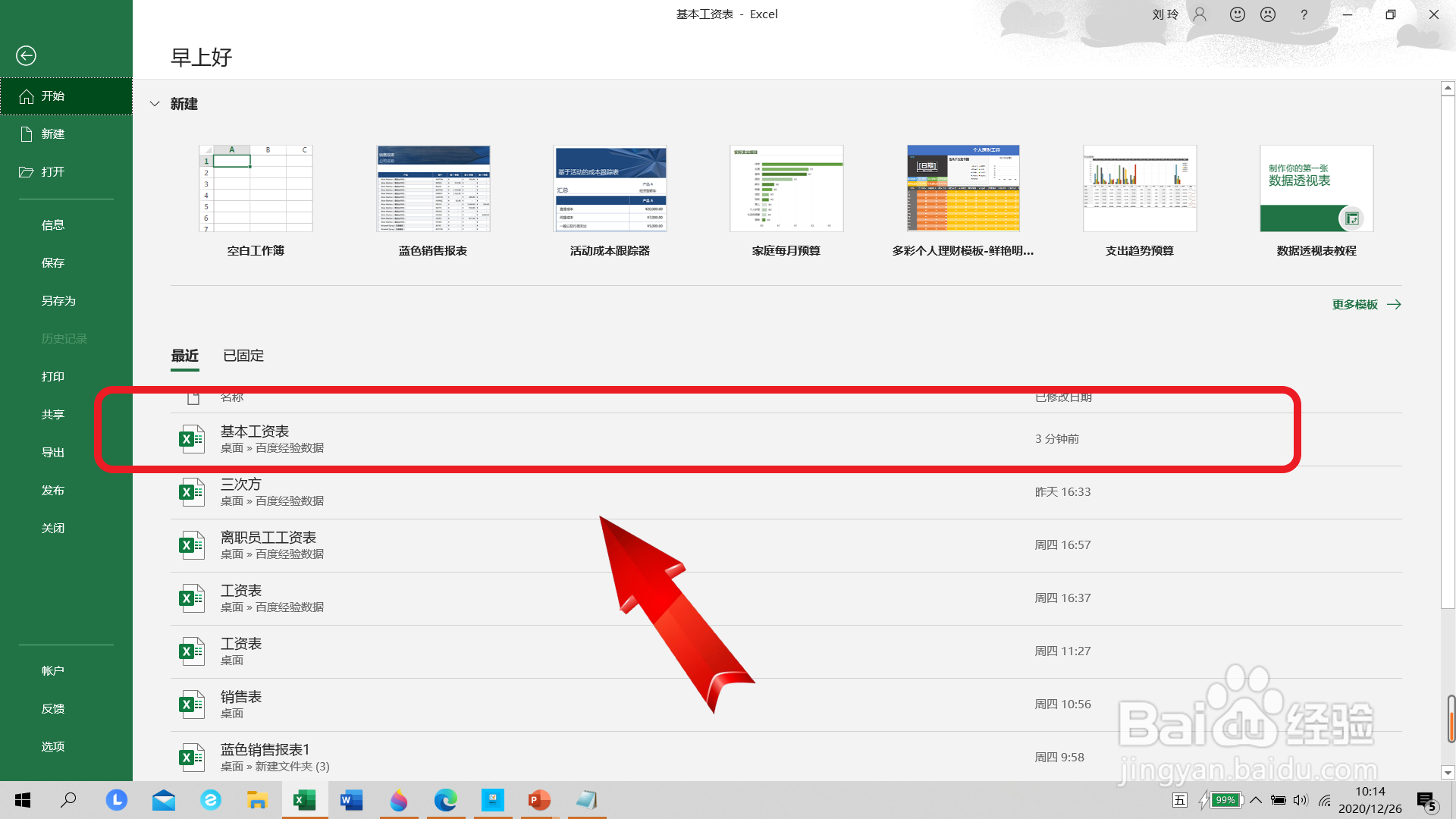Collapse the 新建 section chevron
Image resolution: width=1456 pixels, height=819 pixels.
click(x=155, y=104)
